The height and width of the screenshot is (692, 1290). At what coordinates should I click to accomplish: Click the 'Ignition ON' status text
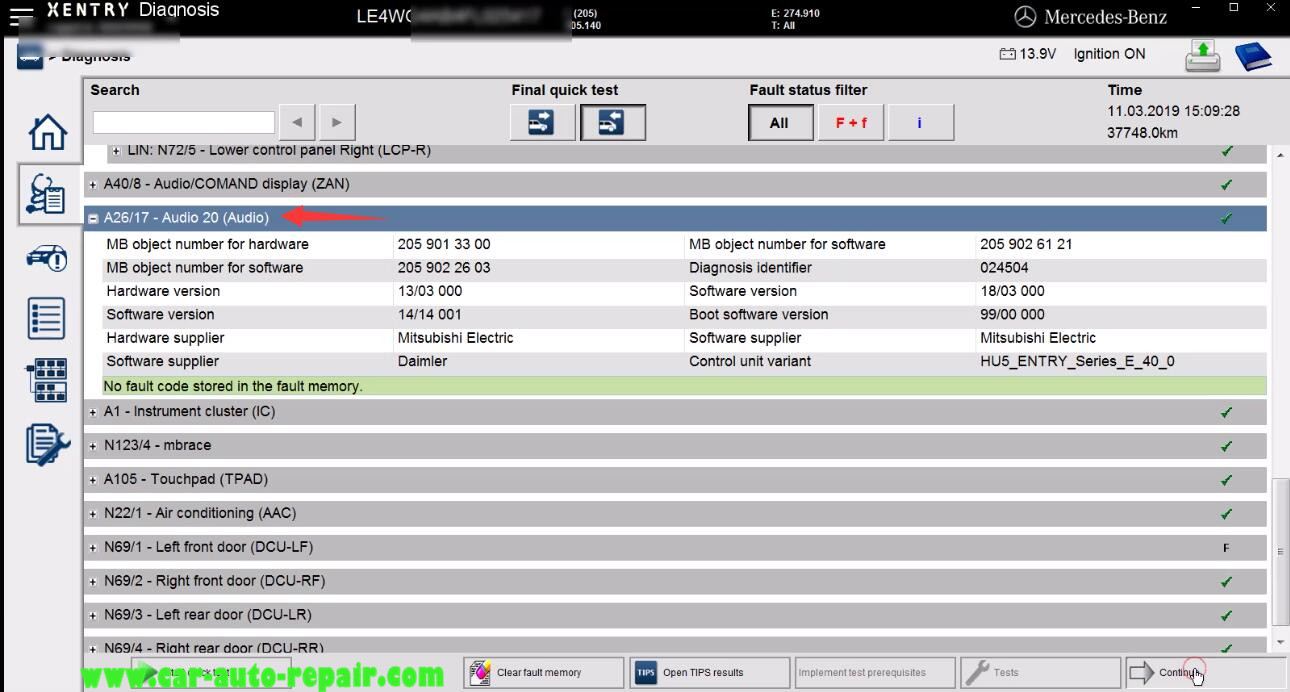[x=1109, y=54]
